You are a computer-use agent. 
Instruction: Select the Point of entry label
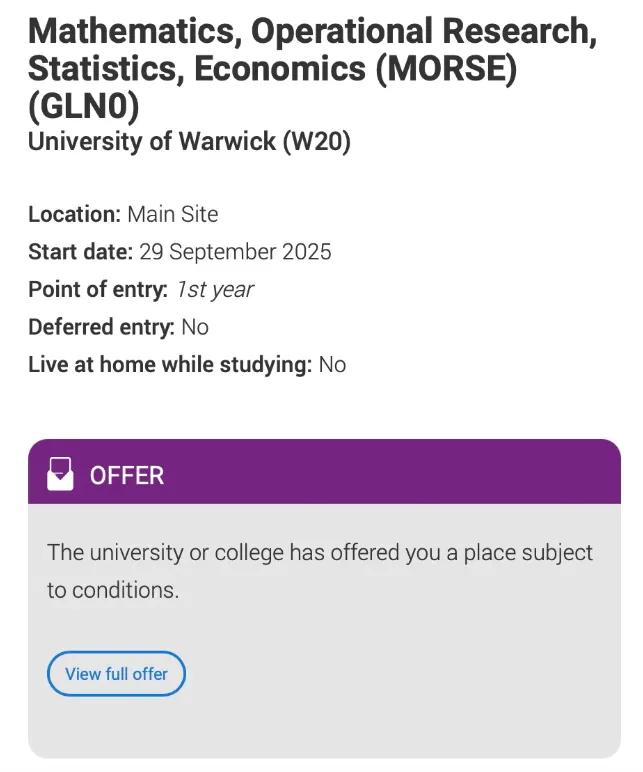coord(98,290)
